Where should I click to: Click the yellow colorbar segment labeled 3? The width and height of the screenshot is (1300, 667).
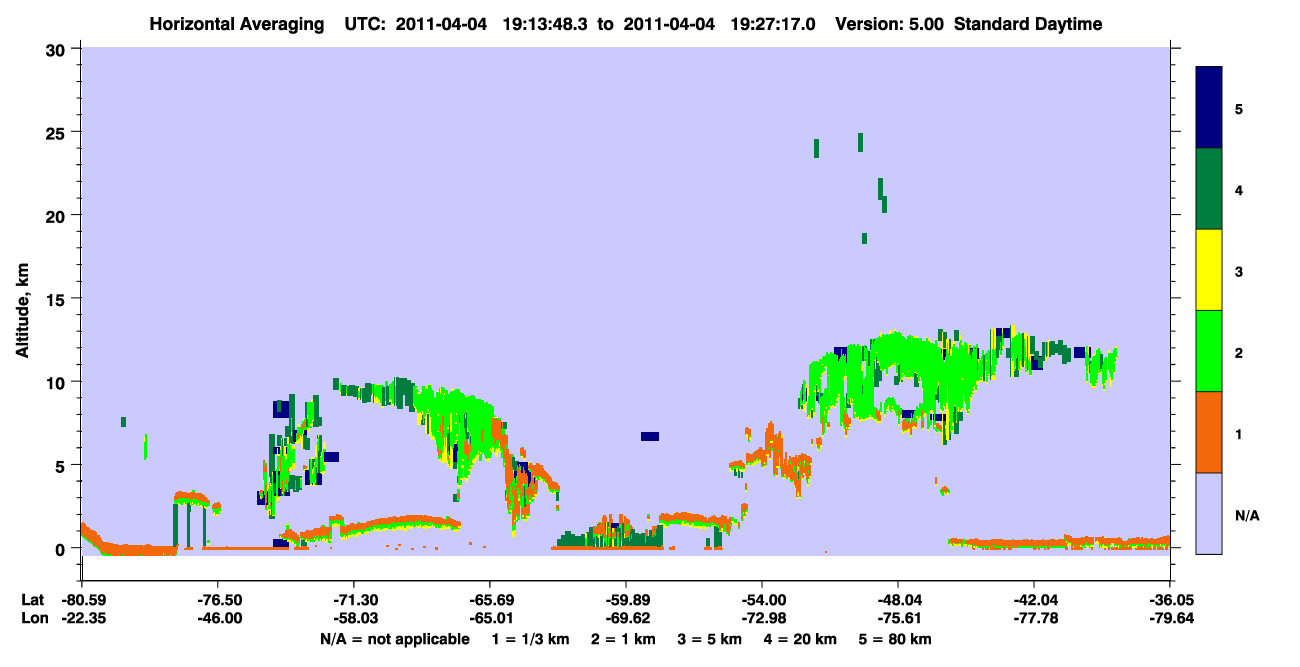1209,270
